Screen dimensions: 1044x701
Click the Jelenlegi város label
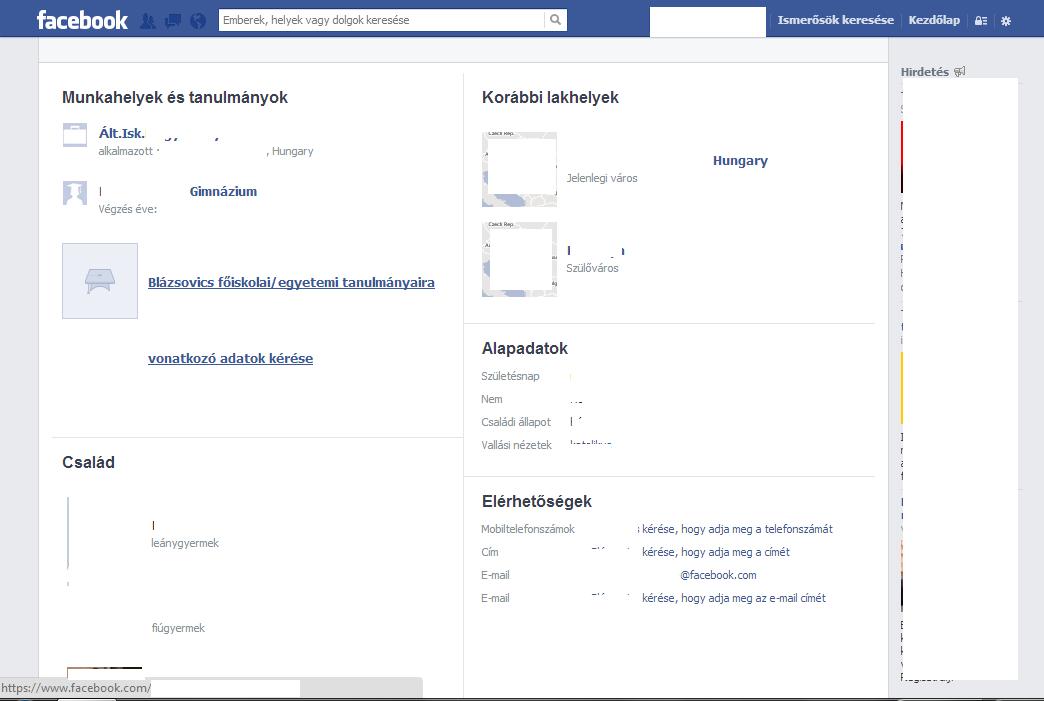point(602,178)
